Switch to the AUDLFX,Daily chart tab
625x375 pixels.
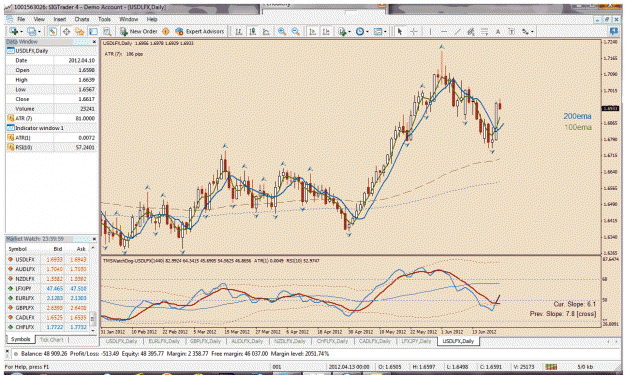pyautogui.click(x=247, y=341)
